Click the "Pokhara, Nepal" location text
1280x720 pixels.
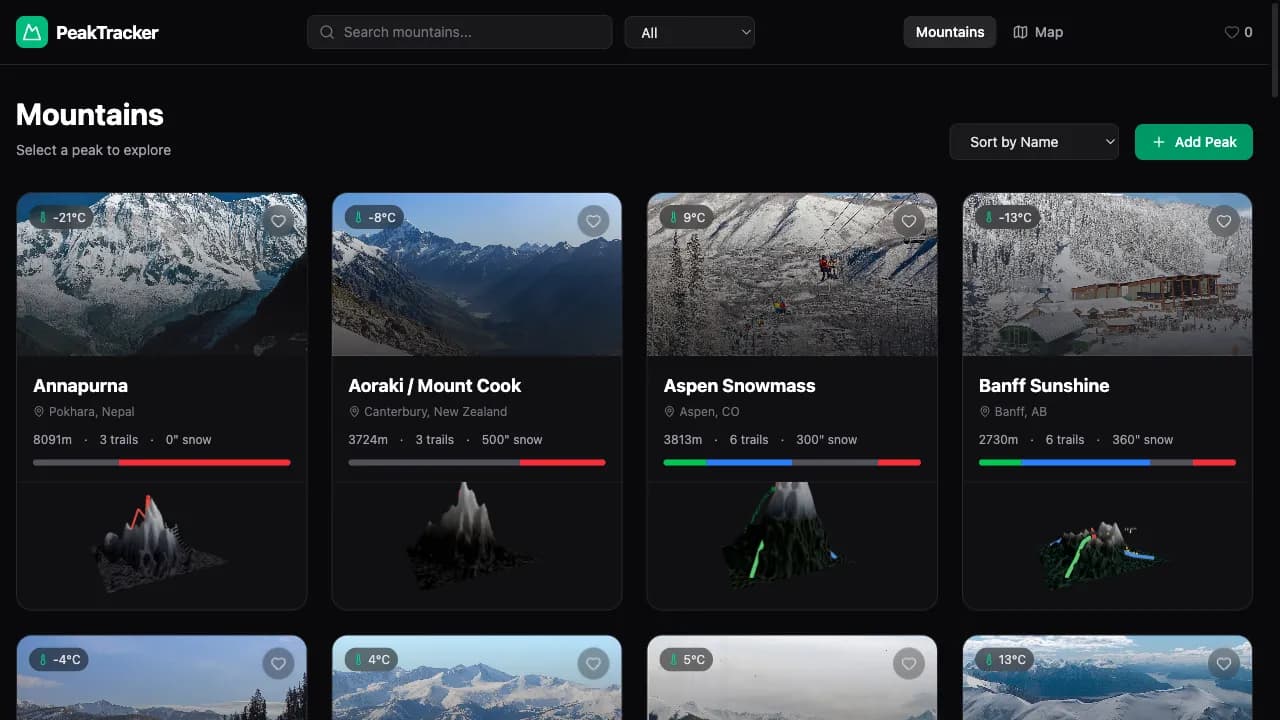click(92, 412)
